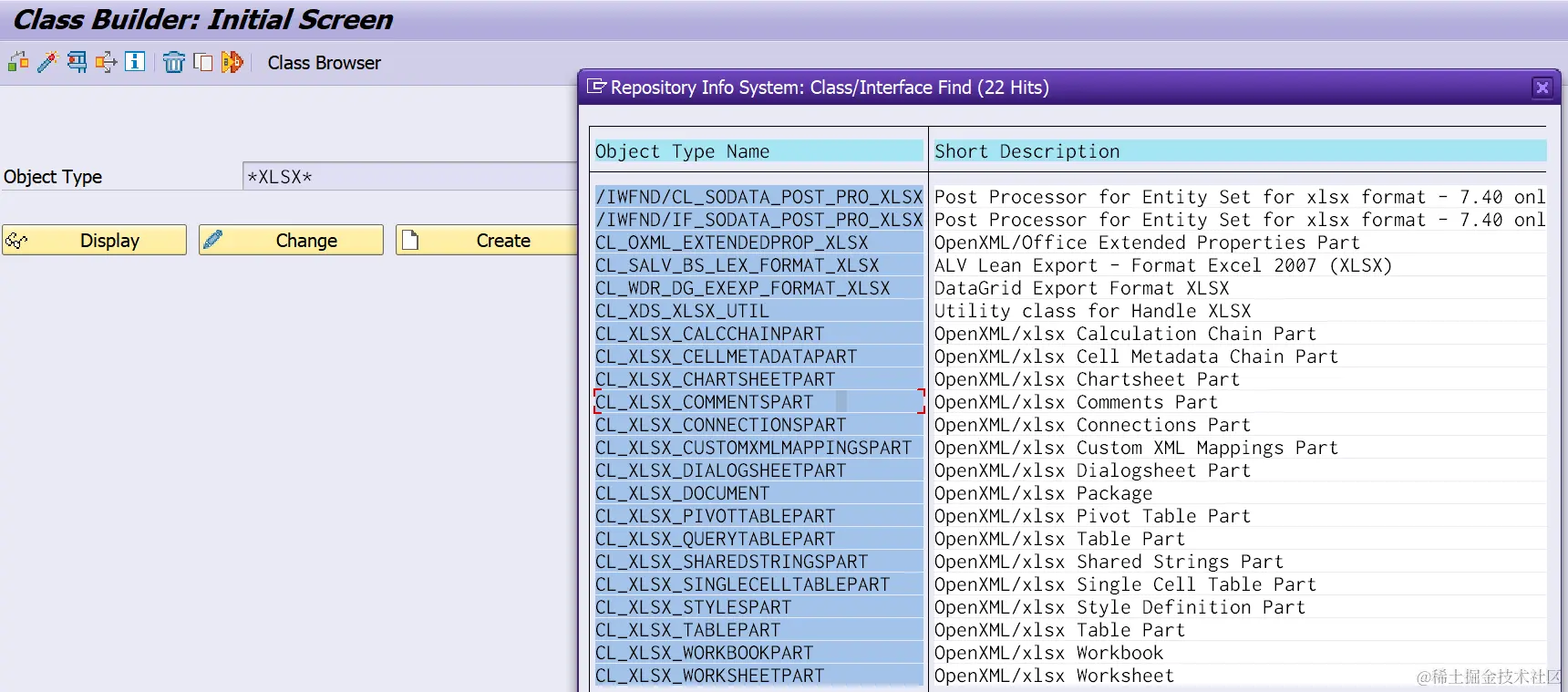Viewport: 1568px width, 692px height.
Task: Click the Object Type Name column header
Action: 682,151
